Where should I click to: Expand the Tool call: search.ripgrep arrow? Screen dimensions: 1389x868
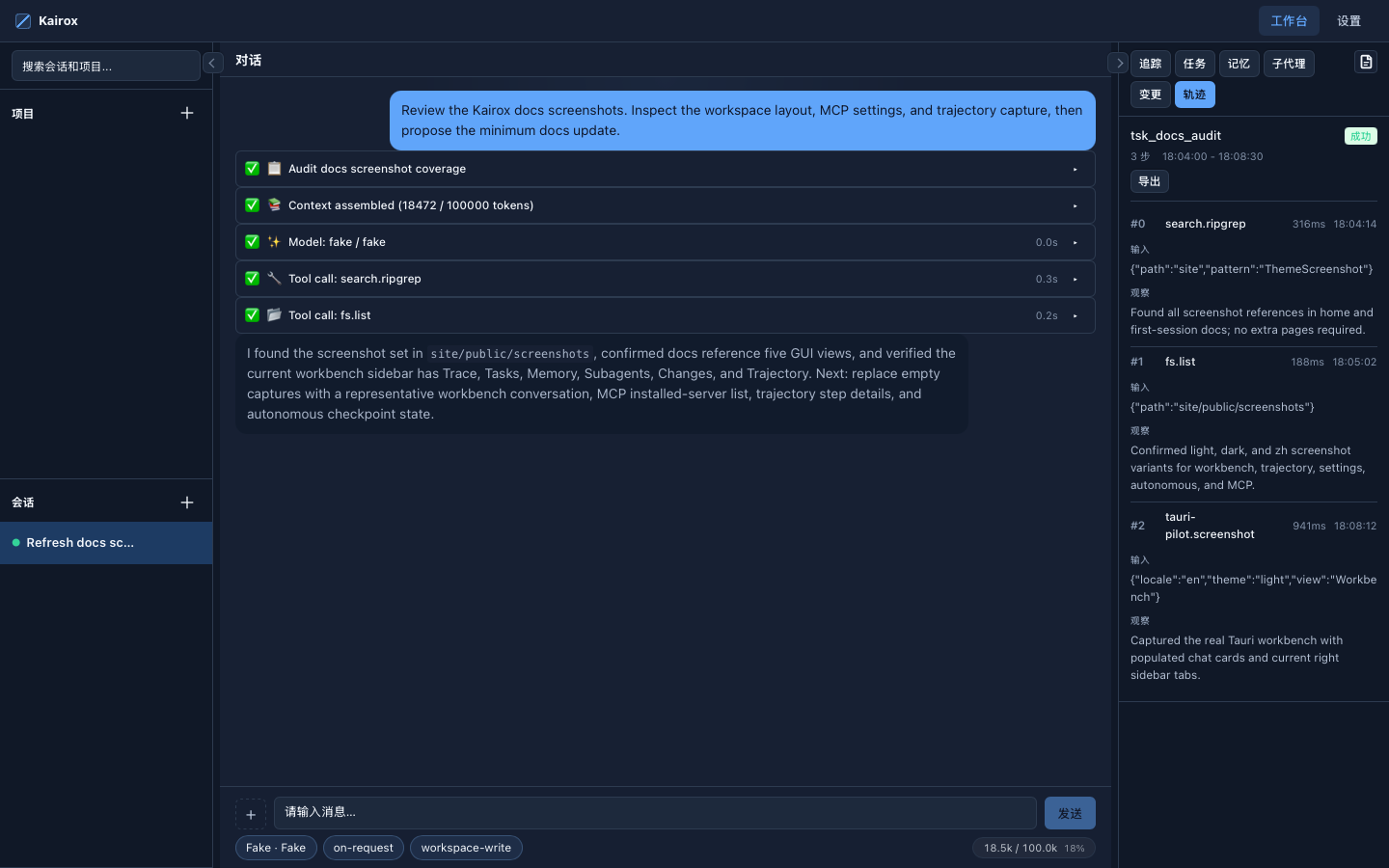(1076, 280)
